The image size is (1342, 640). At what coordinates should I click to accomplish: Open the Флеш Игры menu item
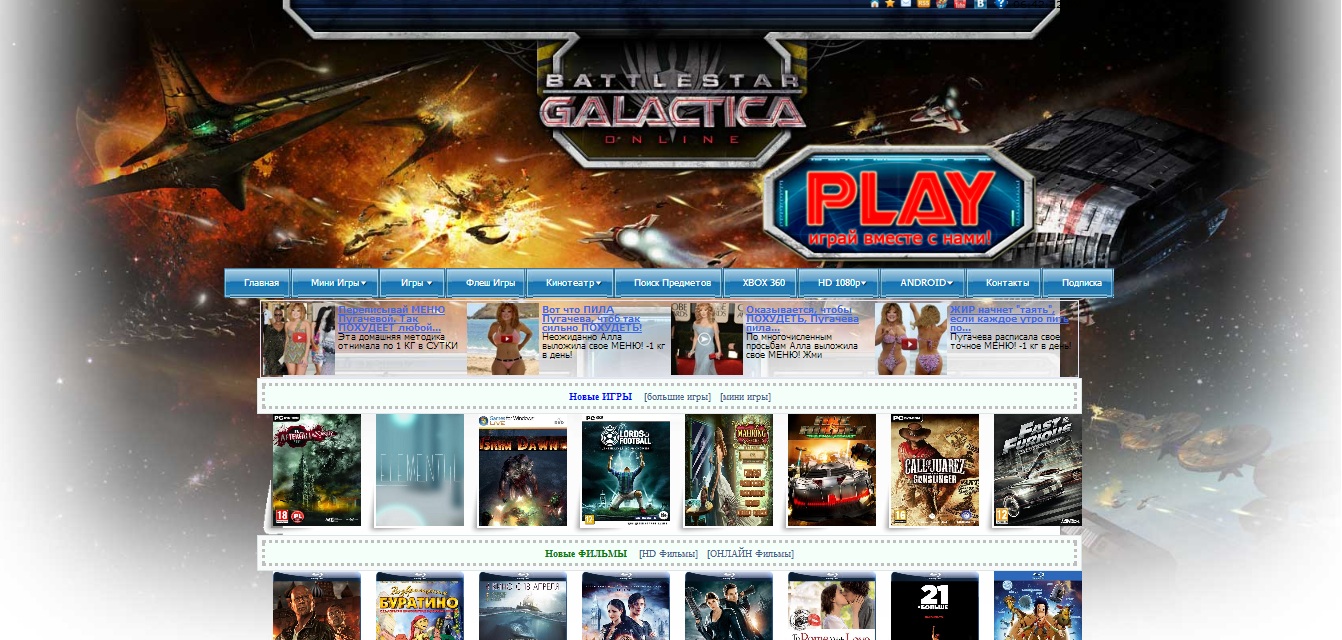coord(487,283)
